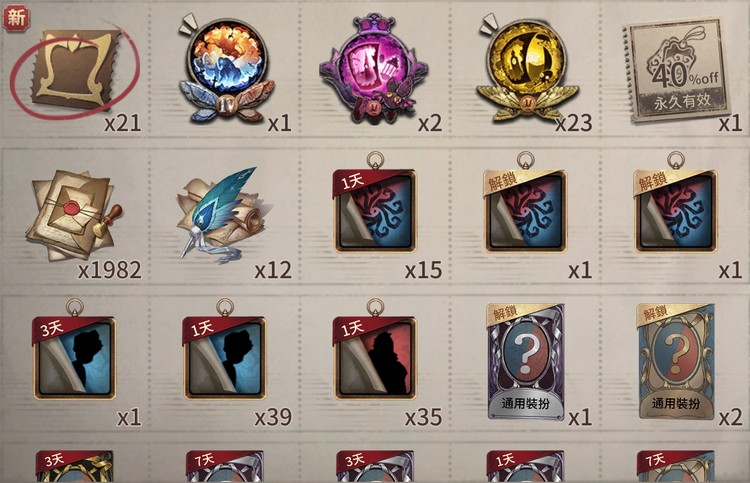Select the golden orb essence x23
Image resolution: width=750 pixels, height=483 pixels.
tap(526, 69)
